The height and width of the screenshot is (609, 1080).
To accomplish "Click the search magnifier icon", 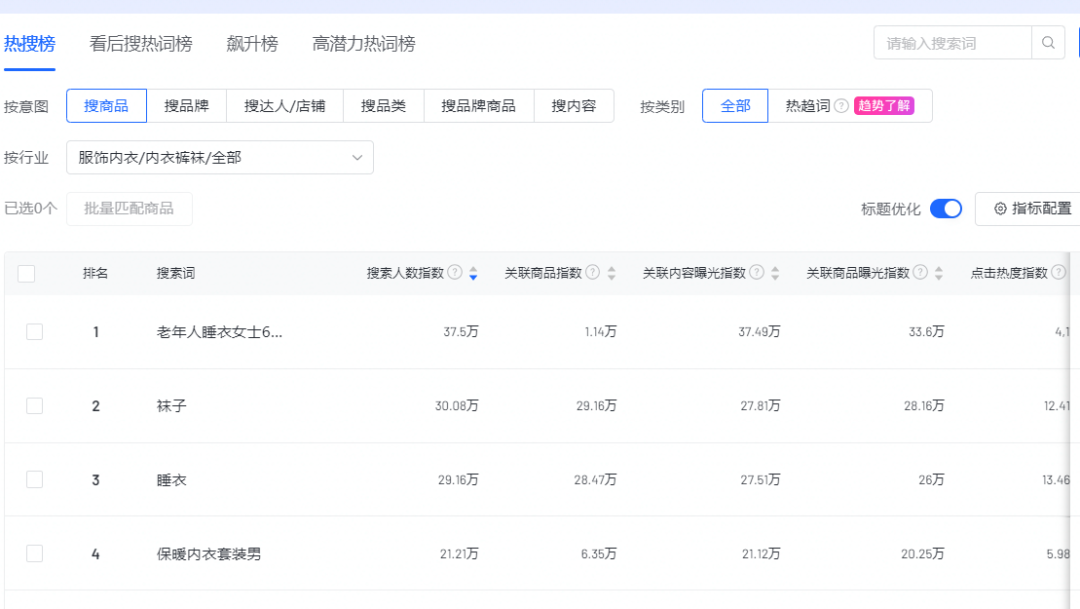I will [x=1048, y=43].
